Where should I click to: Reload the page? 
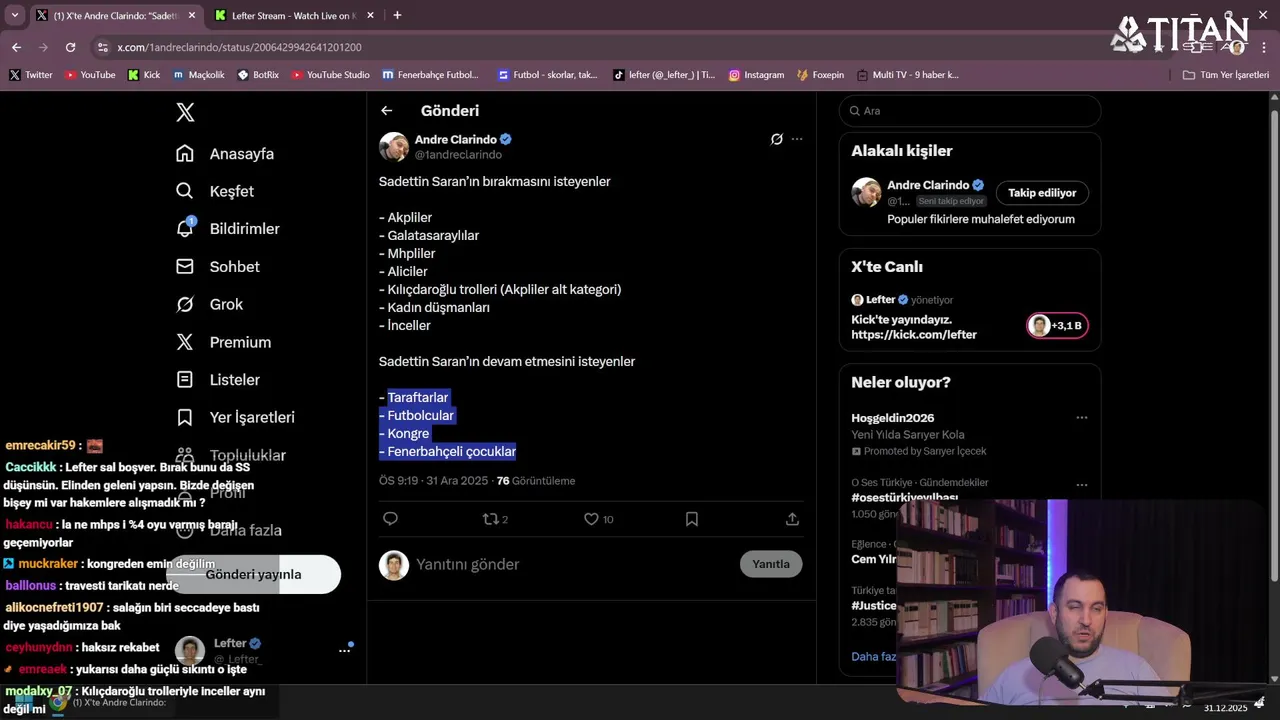pyautogui.click(x=70, y=47)
